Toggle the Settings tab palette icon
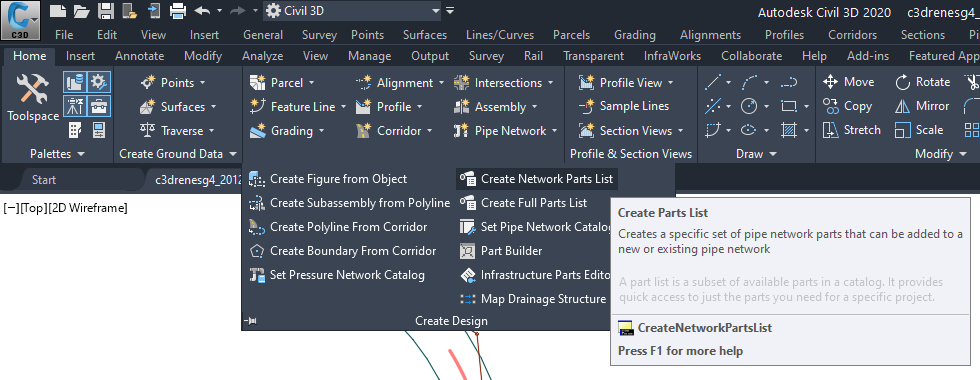The width and height of the screenshot is (980, 380). (x=98, y=82)
